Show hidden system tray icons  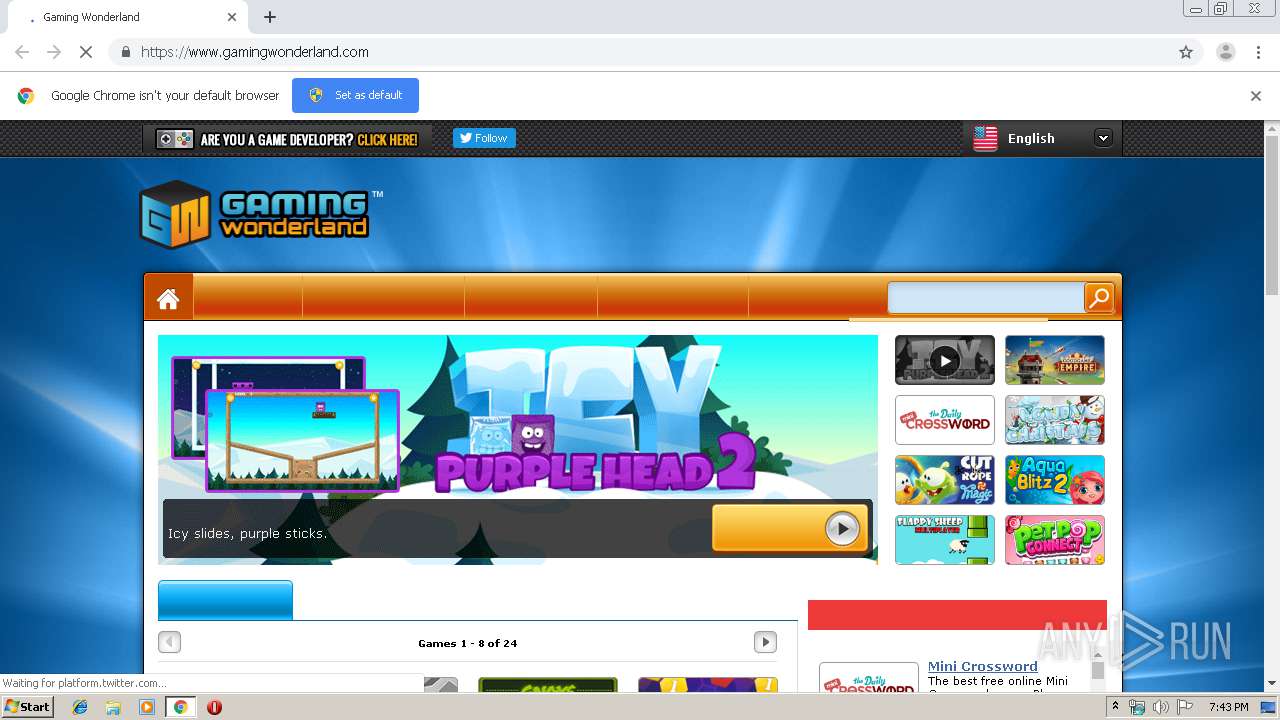pyautogui.click(x=1116, y=707)
